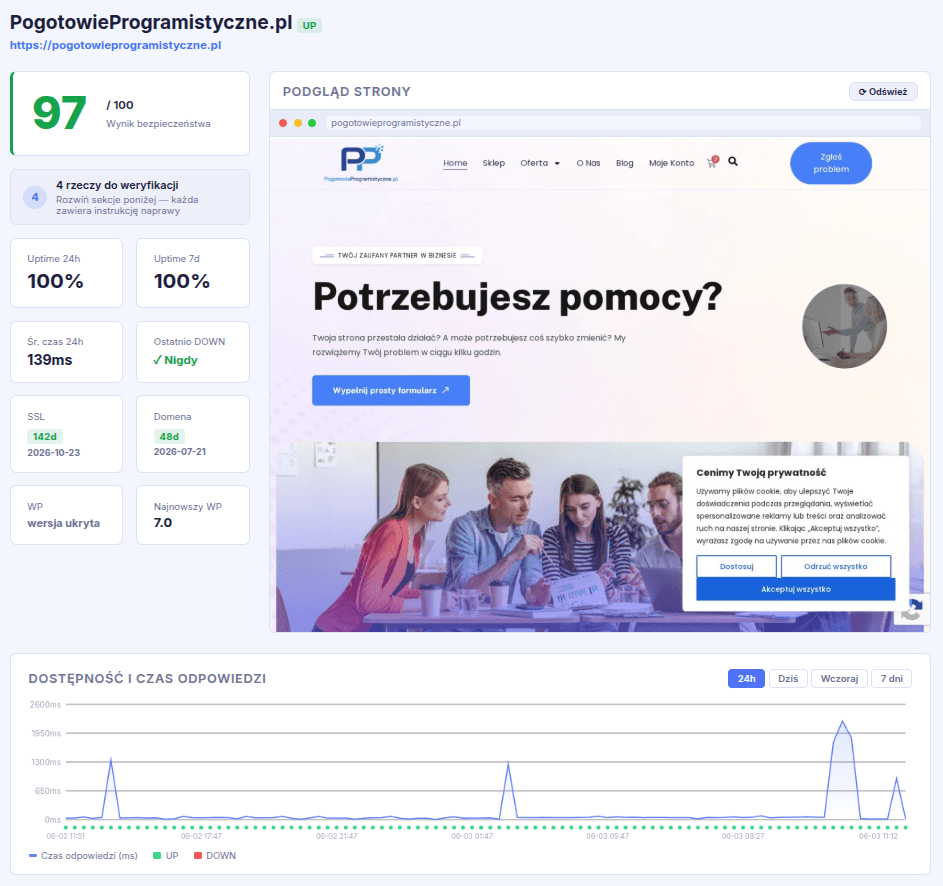Image resolution: width=943 pixels, height=886 pixels.
Task: Click the reCAPTCHA badge icon
Action: pos(912,611)
